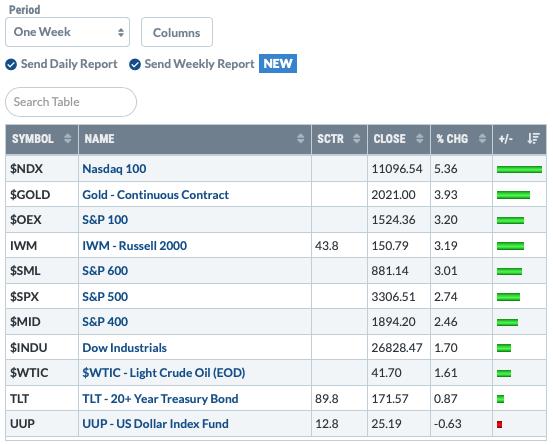
Task: Toggle Send Weekly Report checkbox
Action: (135, 65)
